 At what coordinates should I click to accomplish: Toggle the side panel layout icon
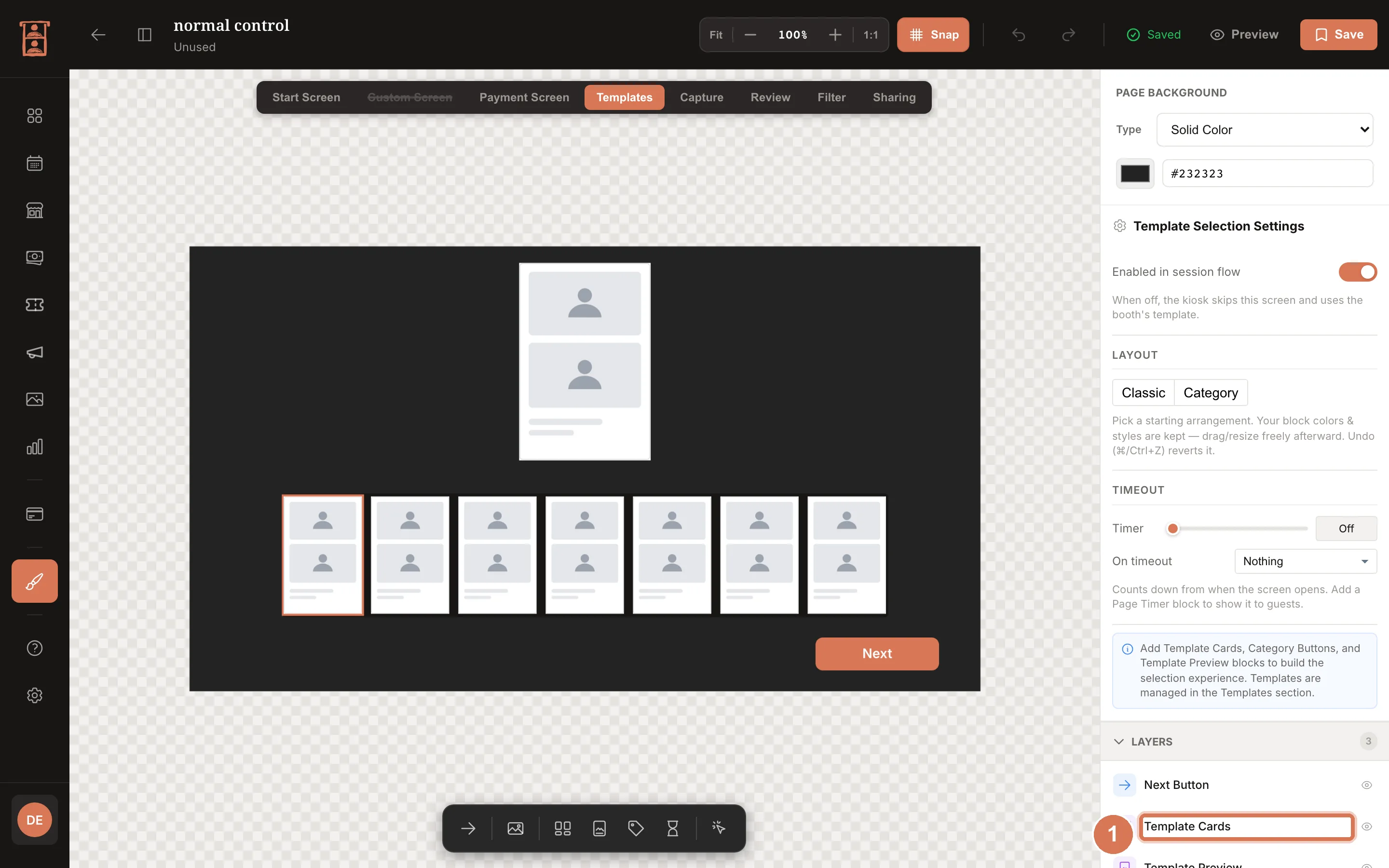click(145, 34)
